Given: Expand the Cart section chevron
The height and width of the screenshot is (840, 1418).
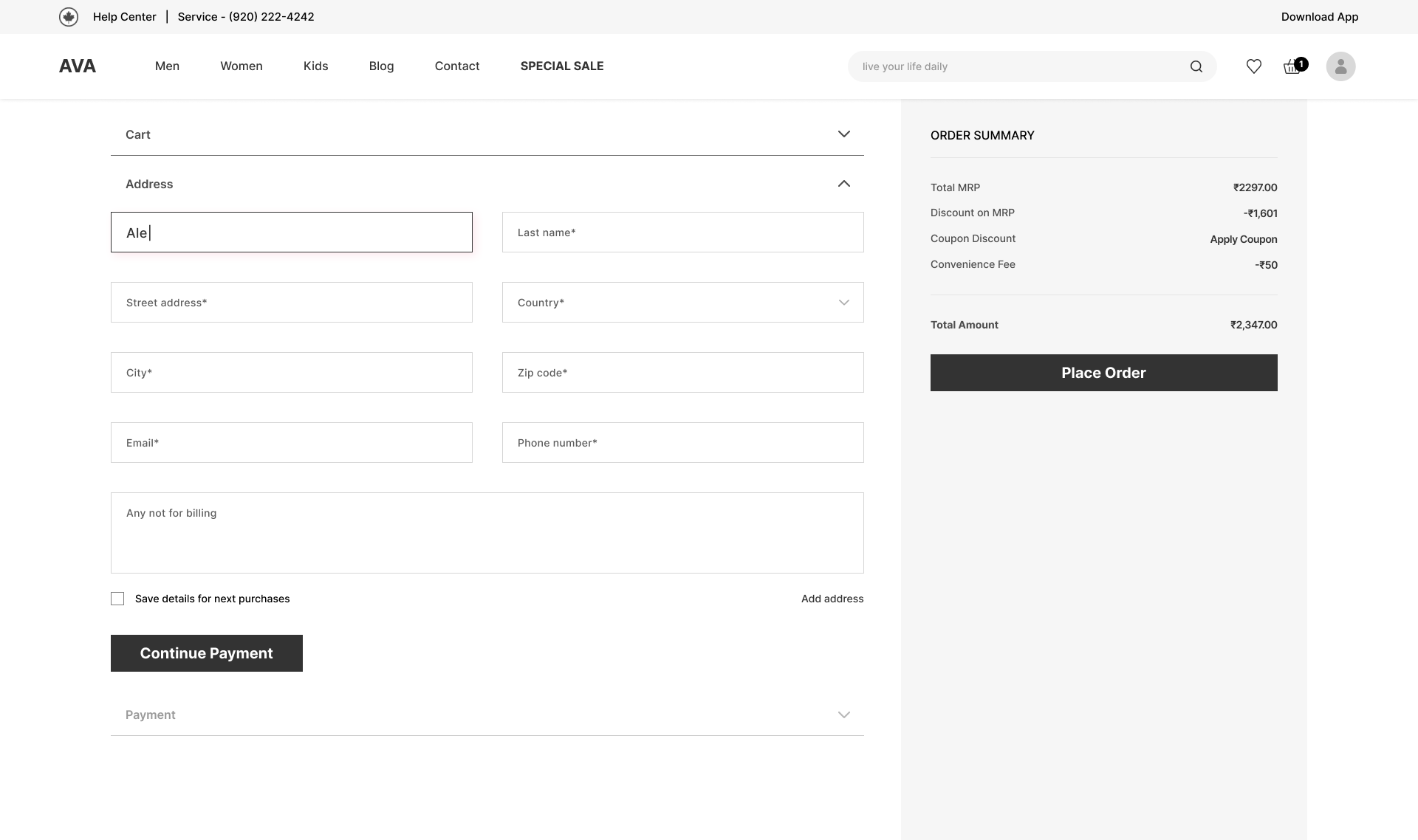Looking at the screenshot, I should (x=844, y=134).
